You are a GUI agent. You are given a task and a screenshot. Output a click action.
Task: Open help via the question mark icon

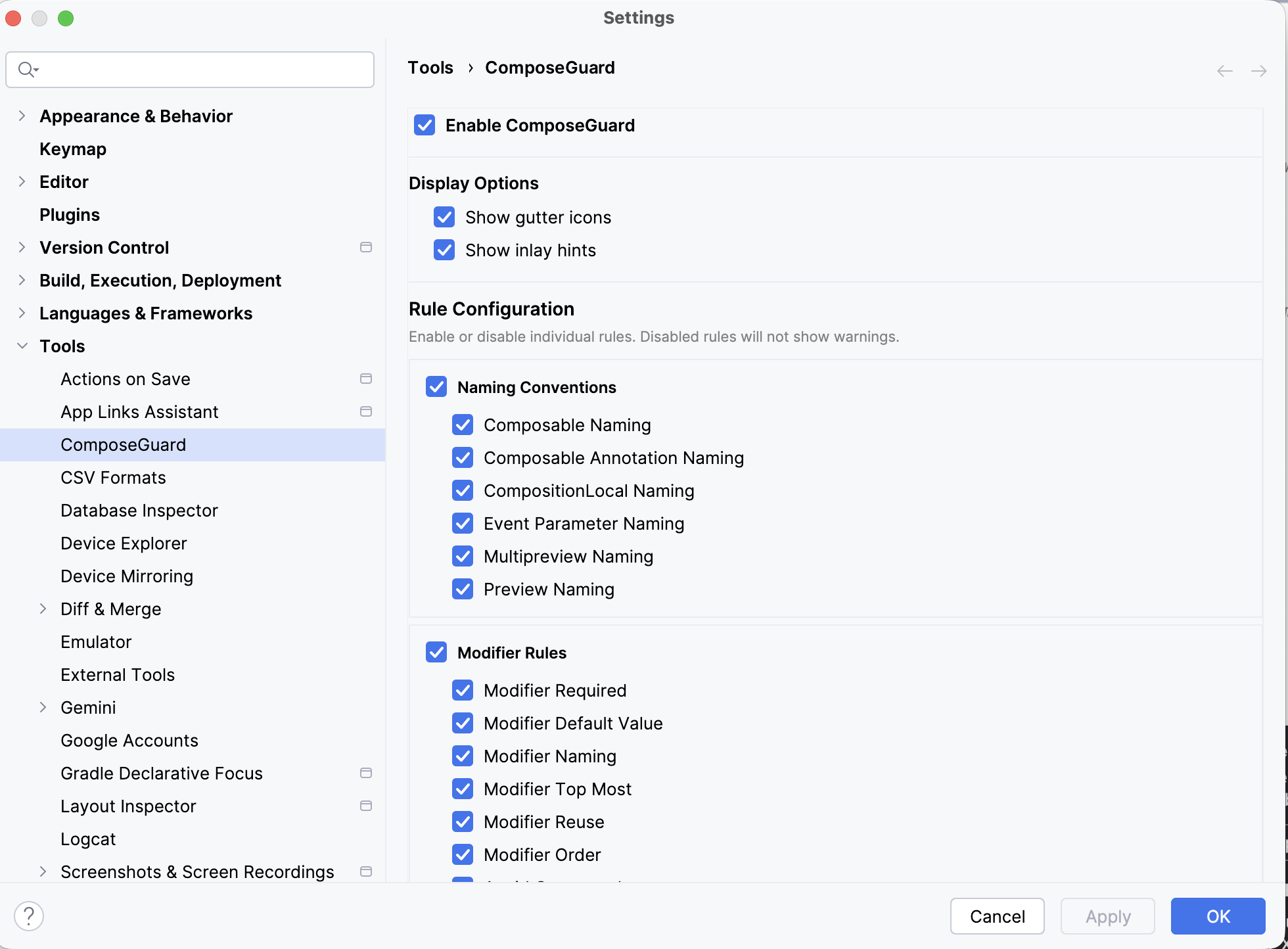pyautogui.click(x=29, y=916)
